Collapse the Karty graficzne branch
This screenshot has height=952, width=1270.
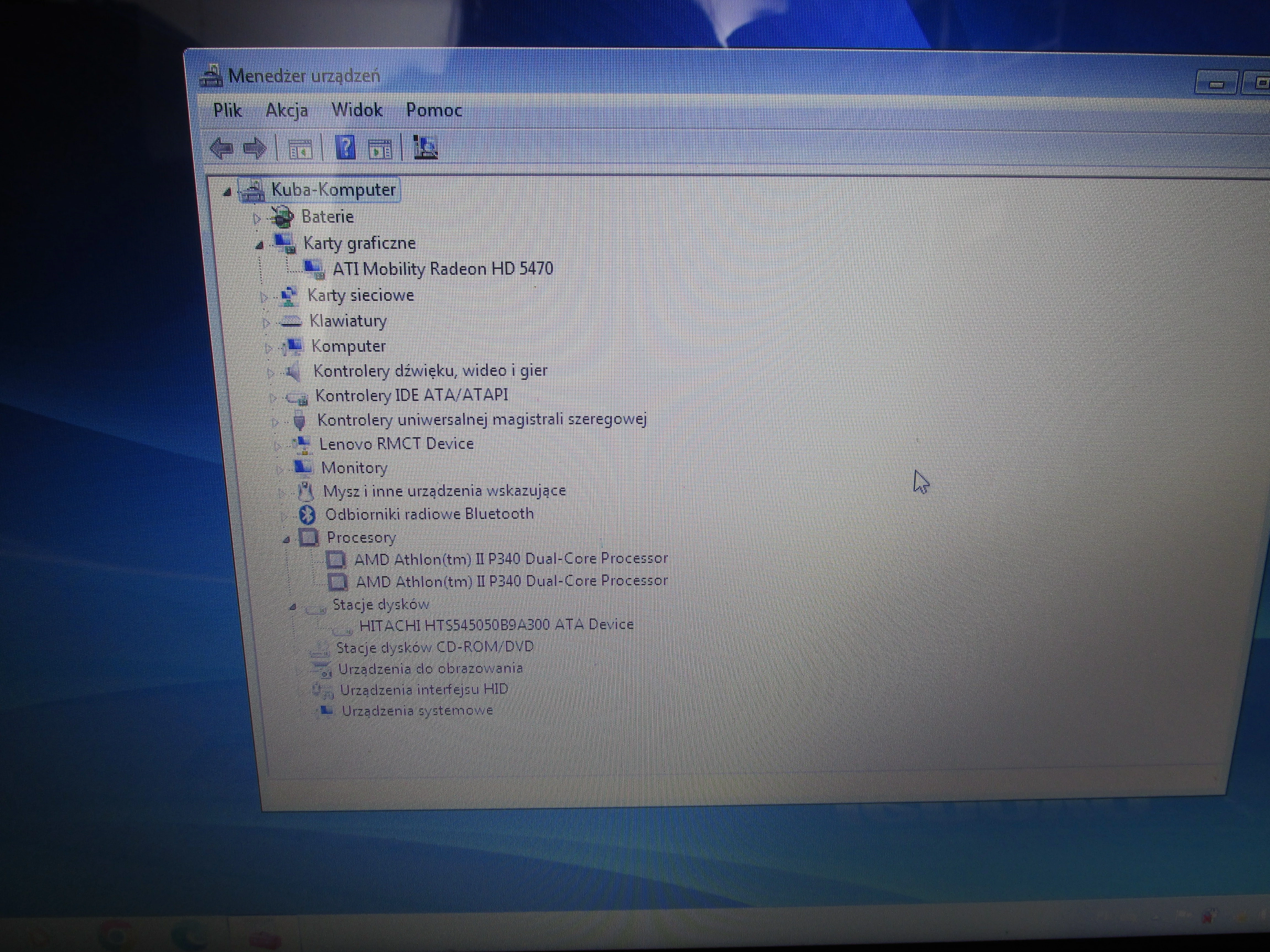coord(260,246)
